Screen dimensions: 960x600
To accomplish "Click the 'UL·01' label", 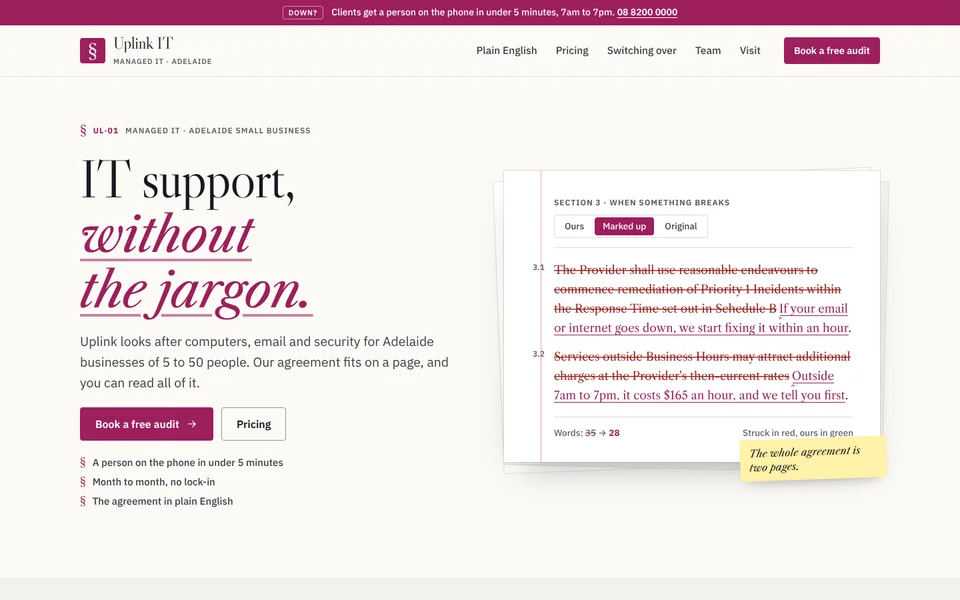I will [x=105, y=130].
